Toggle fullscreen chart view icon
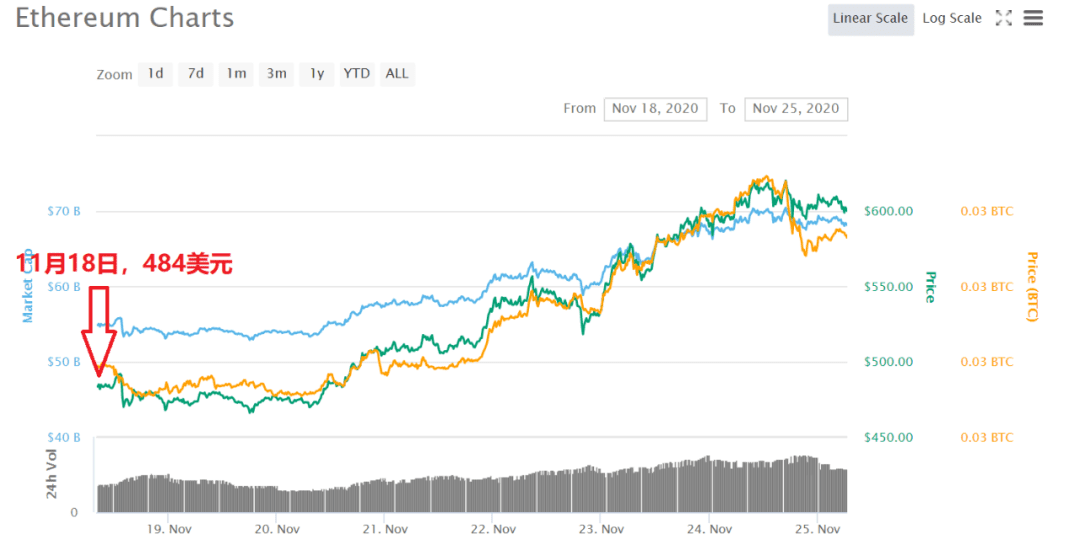The height and width of the screenshot is (550, 1080). click(x=1004, y=19)
